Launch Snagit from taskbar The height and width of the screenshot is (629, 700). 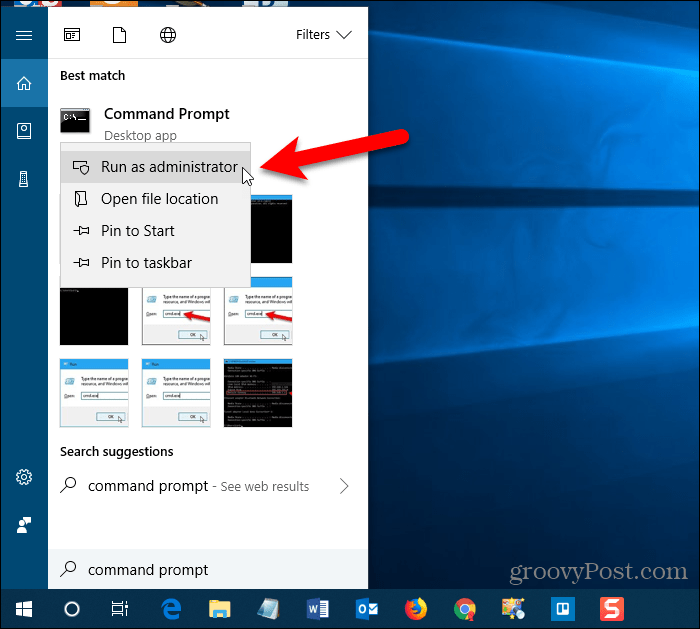point(612,609)
